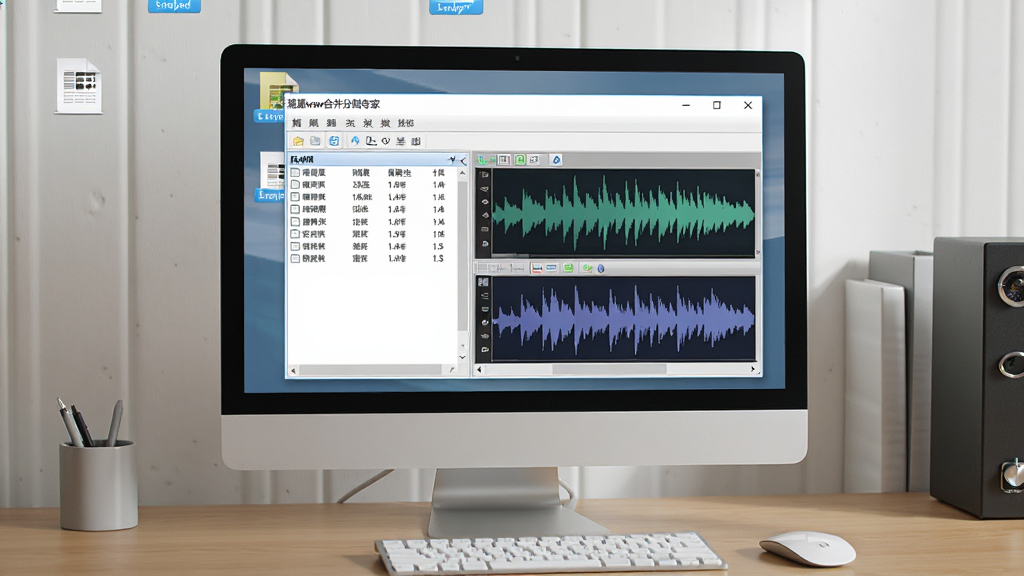
Task: Click the red icon in the toolbar between the waveforms
Action: pos(537,268)
